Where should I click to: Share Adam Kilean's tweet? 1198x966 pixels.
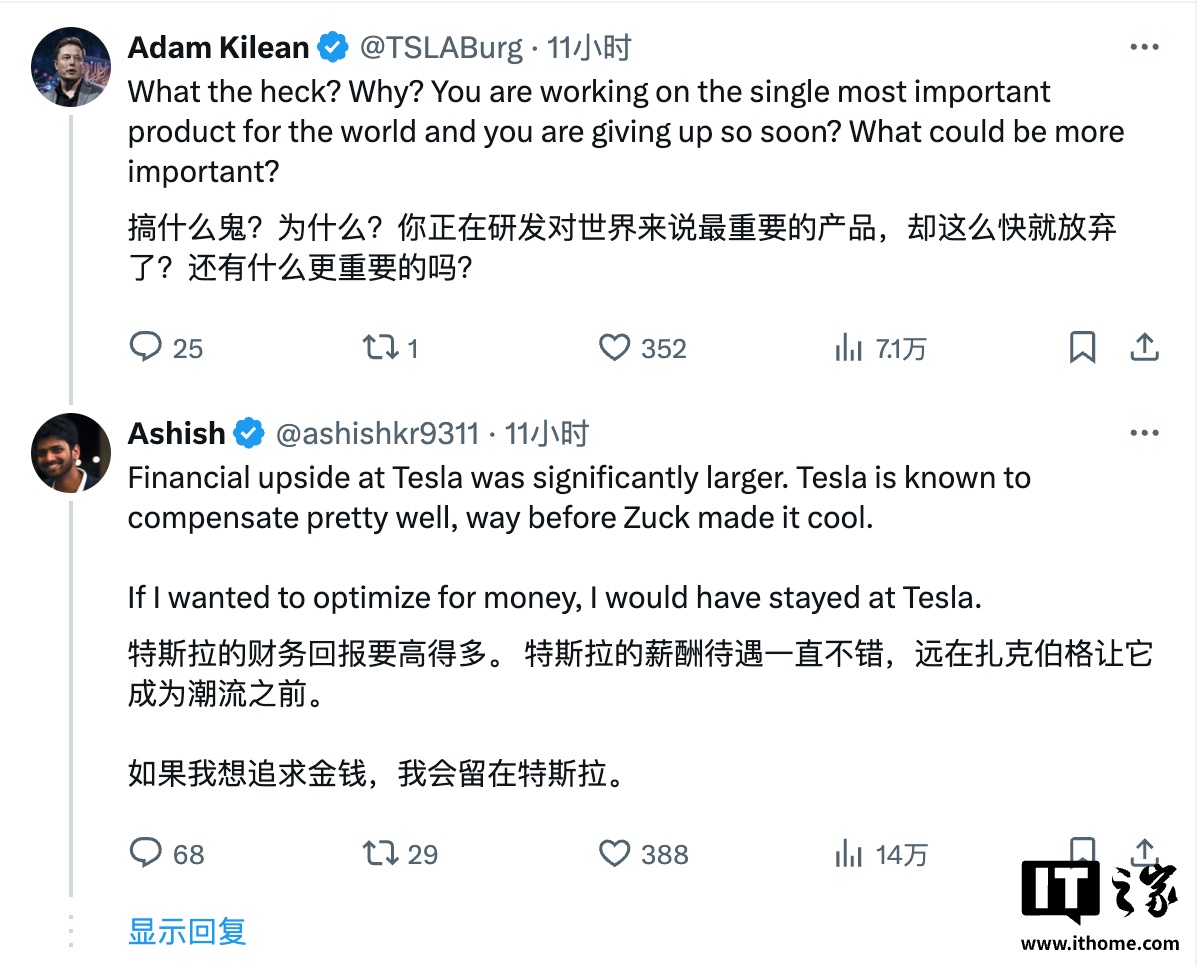point(1145,347)
